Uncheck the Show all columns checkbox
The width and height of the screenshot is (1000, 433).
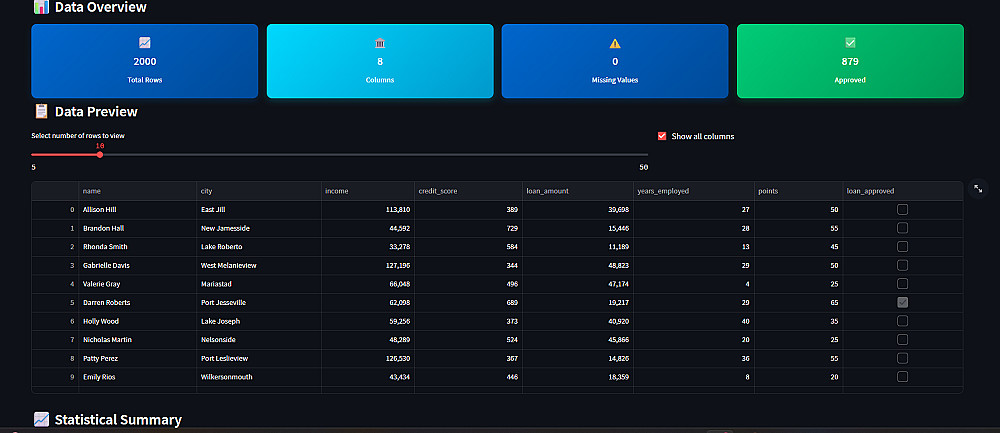662,136
